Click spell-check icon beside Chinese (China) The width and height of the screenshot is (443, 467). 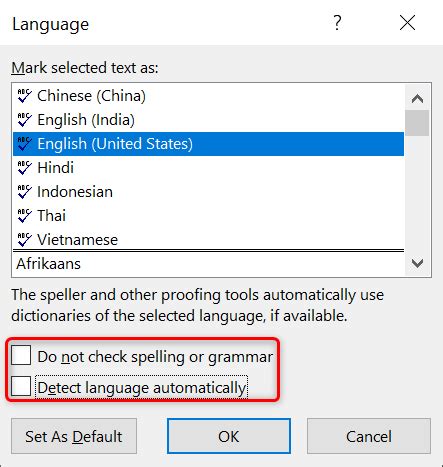pos(24,96)
